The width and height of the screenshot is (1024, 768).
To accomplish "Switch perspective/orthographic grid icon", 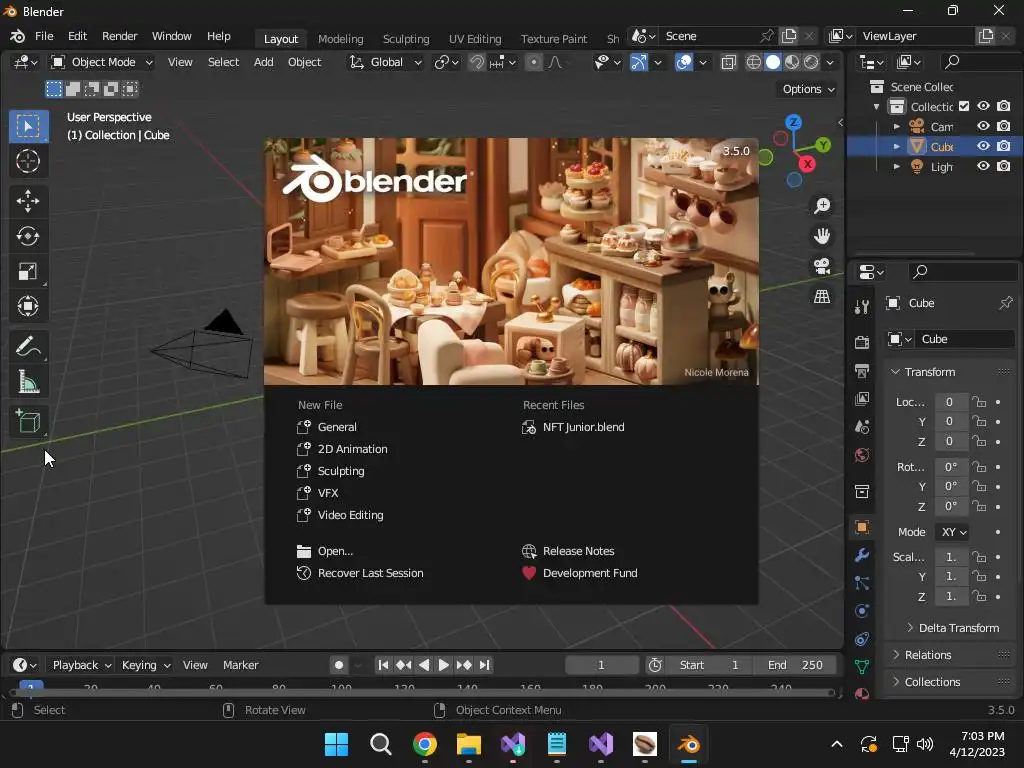I will 822,296.
